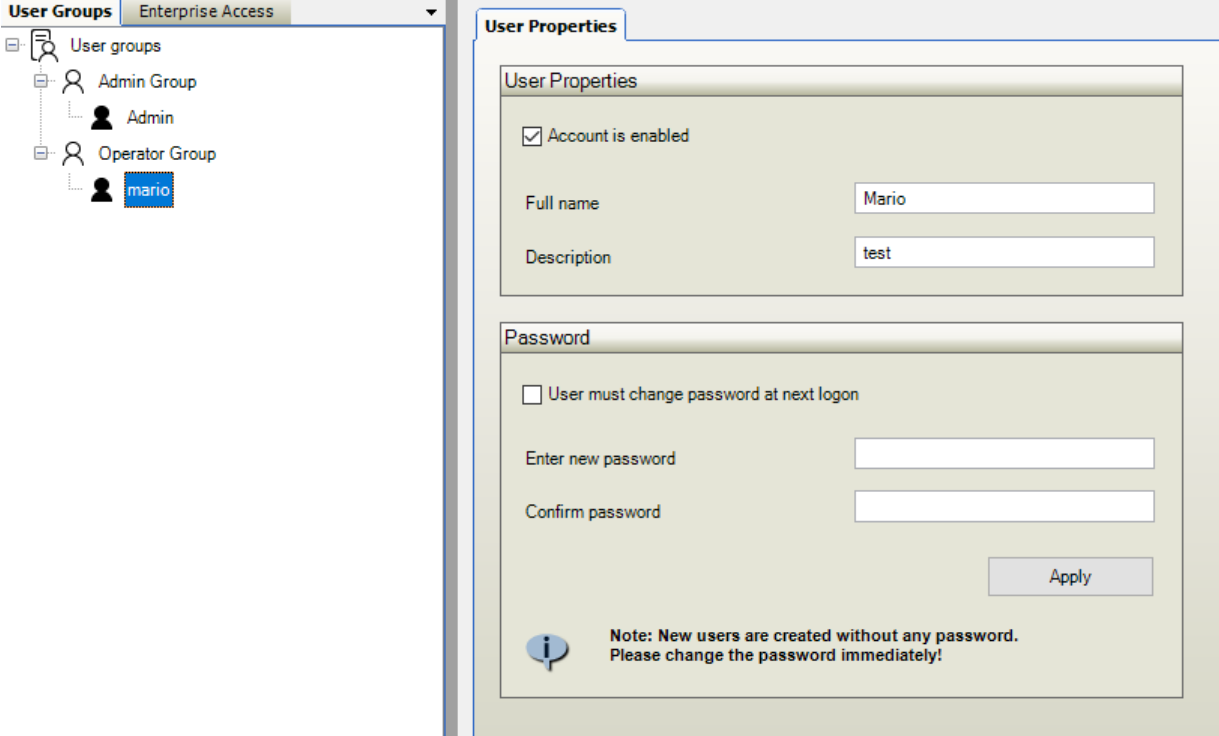
Task: Uncheck Account is enabled checkbox
Action: [x=532, y=136]
